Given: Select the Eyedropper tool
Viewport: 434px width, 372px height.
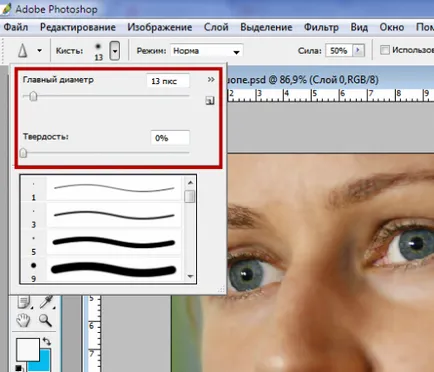Looking at the screenshot, I should pos(46,302).
